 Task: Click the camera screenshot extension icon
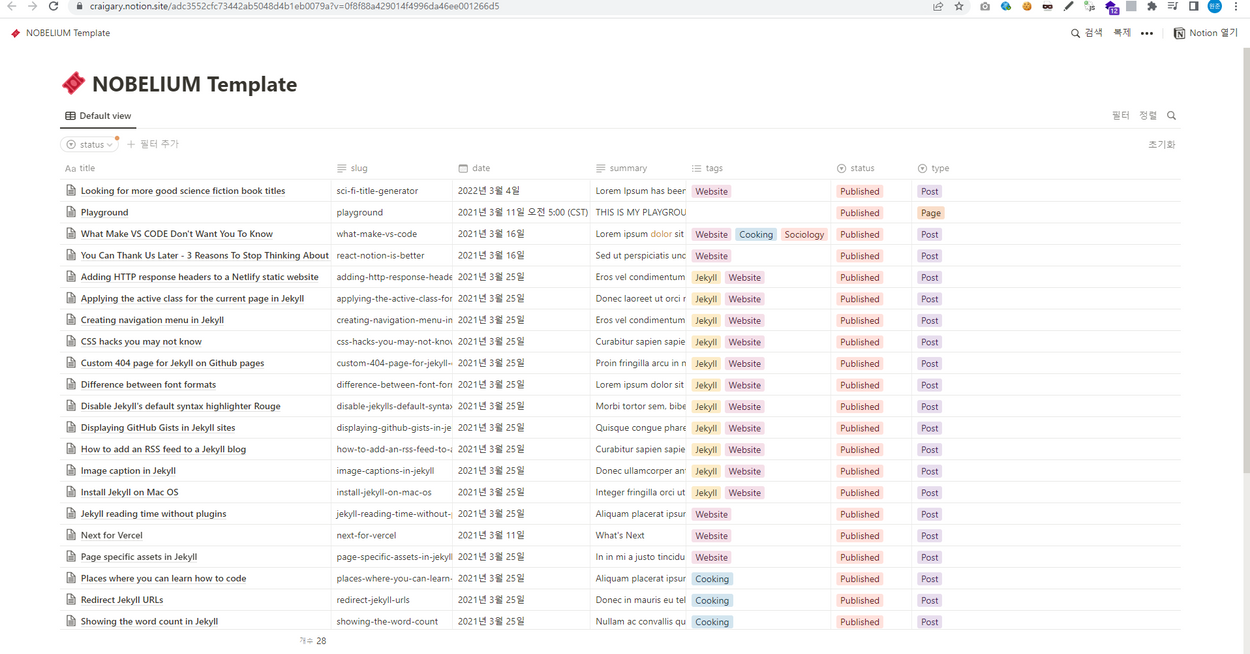click(985, 6)
